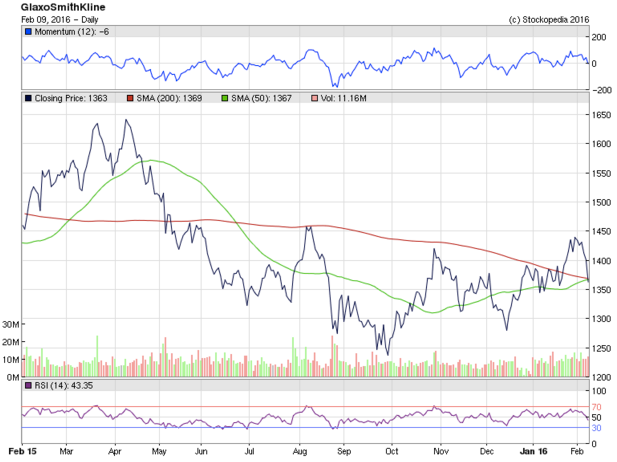This screenshot has width=617, height=462.
Task: Click the RSI 100 axis label
Action: click(599, 391)
